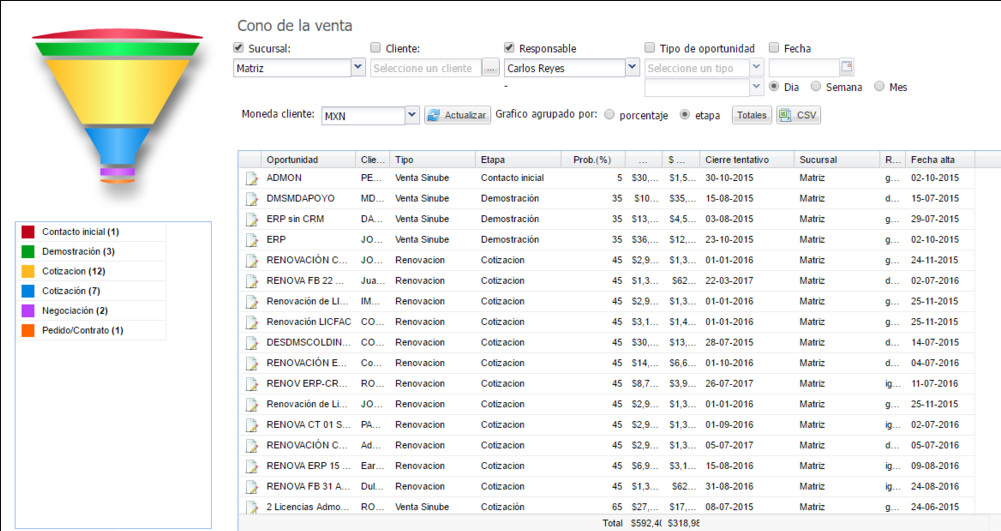
Task: Enable the Cliente filter checkbox
Action: coord(375,47)
